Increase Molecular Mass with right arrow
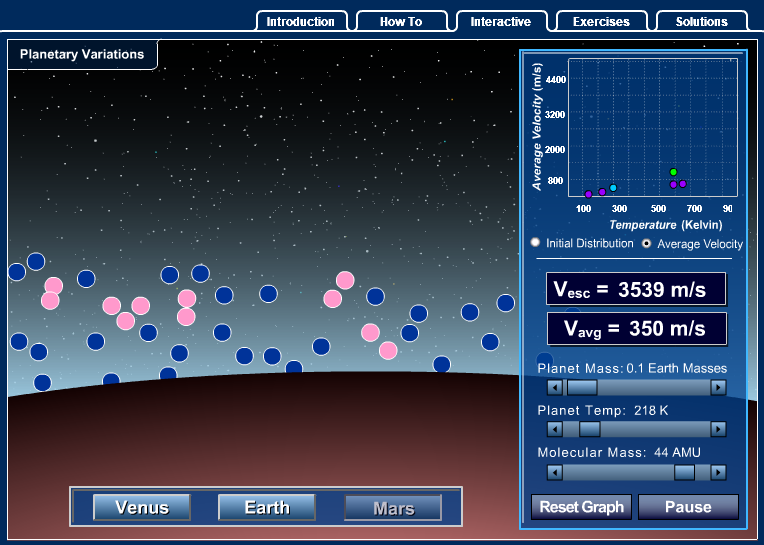The image size is (764, 545). (718, 472)
